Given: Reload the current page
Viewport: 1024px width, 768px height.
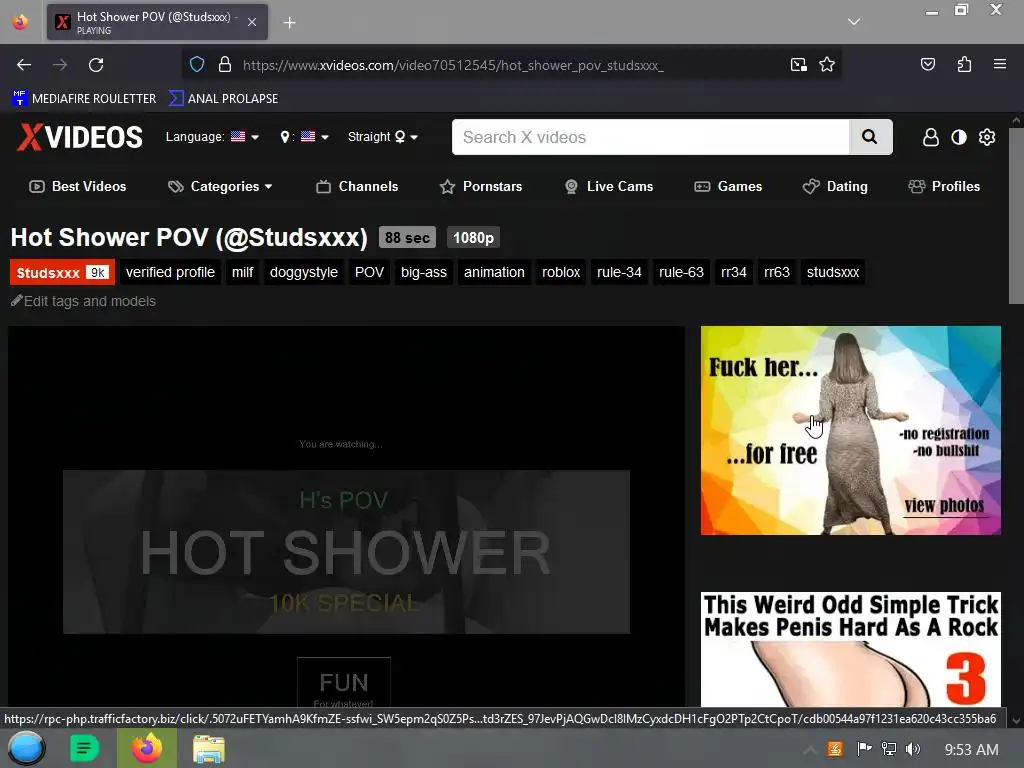Looking at the screenshot, I should coord(96,65).
